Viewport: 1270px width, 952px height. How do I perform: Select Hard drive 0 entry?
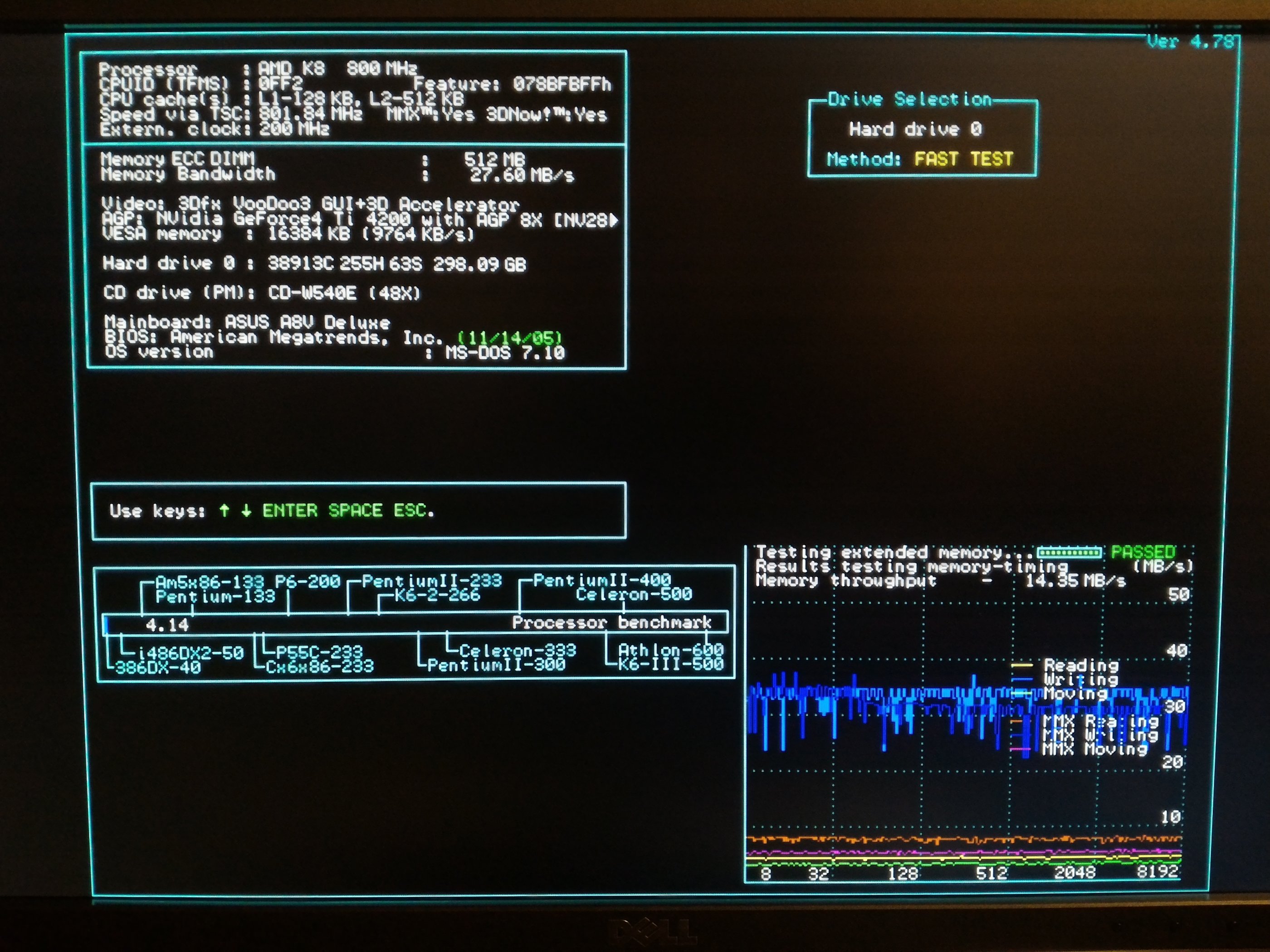point(915,129)
